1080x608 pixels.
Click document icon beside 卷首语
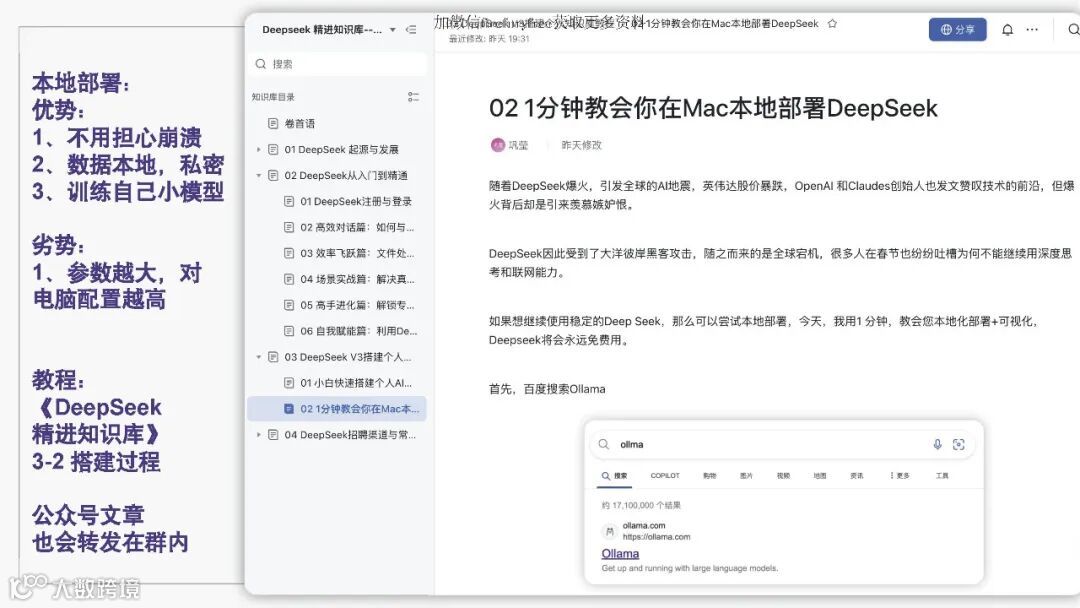[273, 123]
